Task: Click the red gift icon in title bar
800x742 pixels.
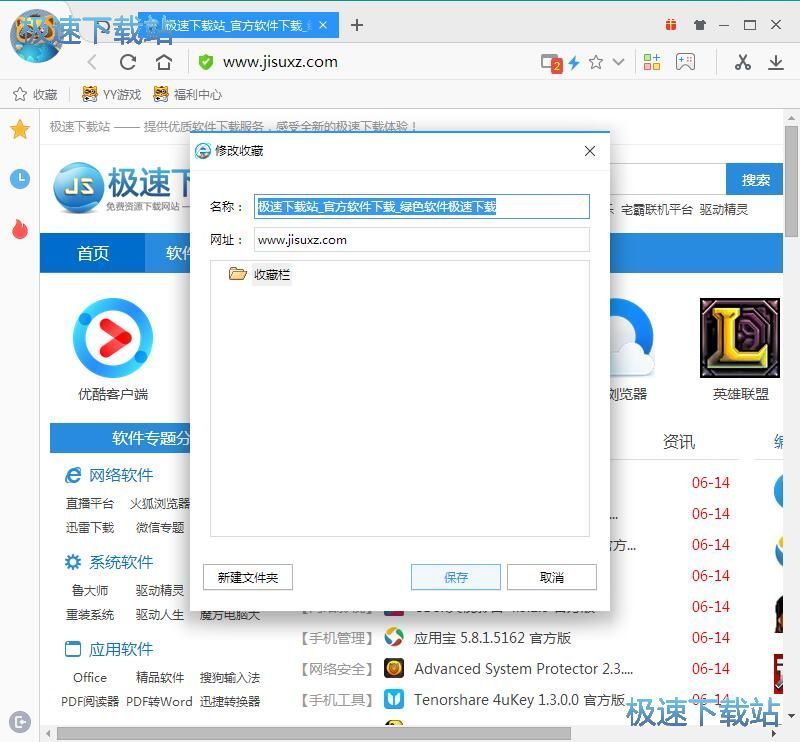Action: 671,24
